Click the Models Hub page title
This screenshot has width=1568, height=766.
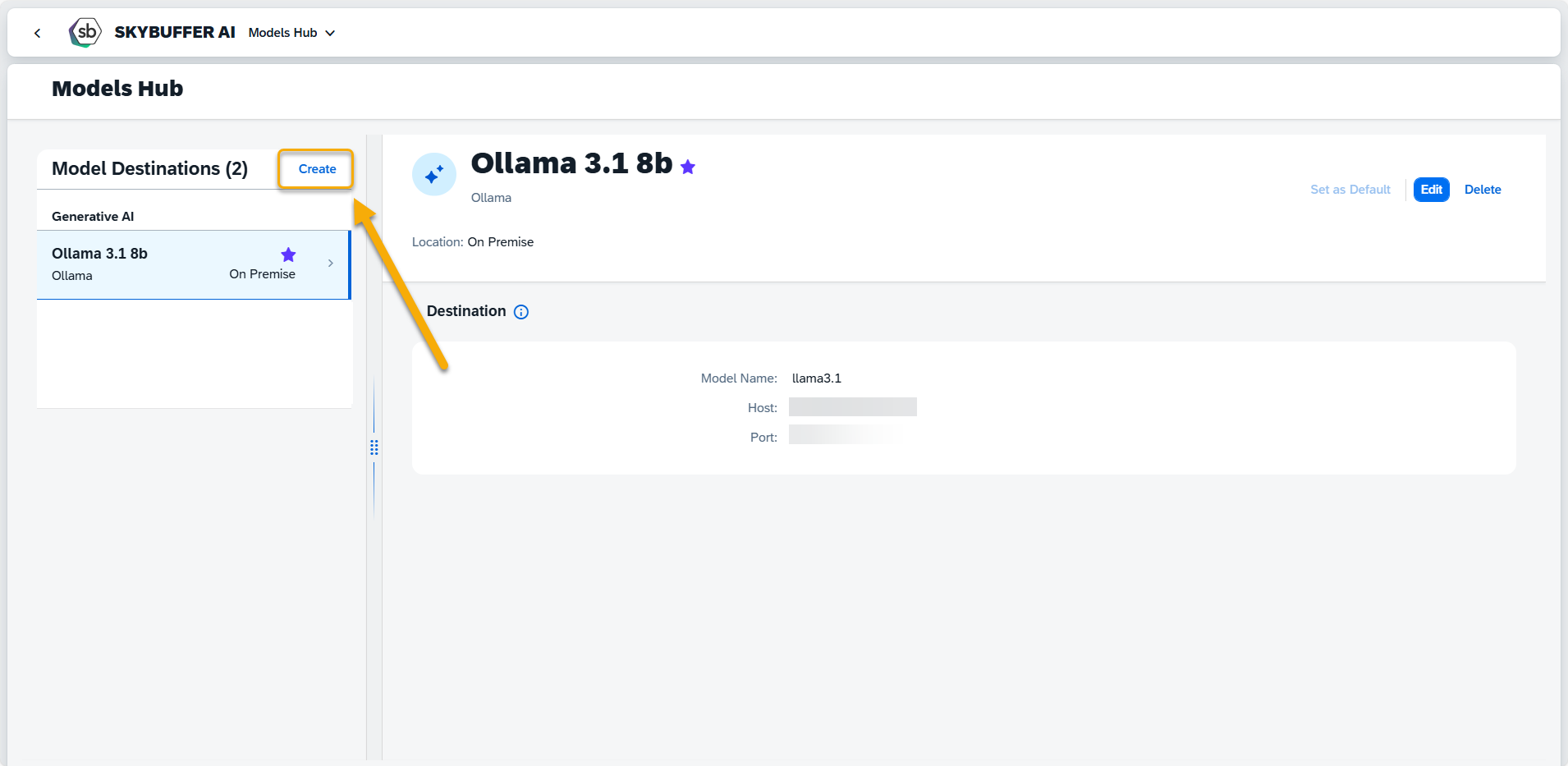click(117, 89)
